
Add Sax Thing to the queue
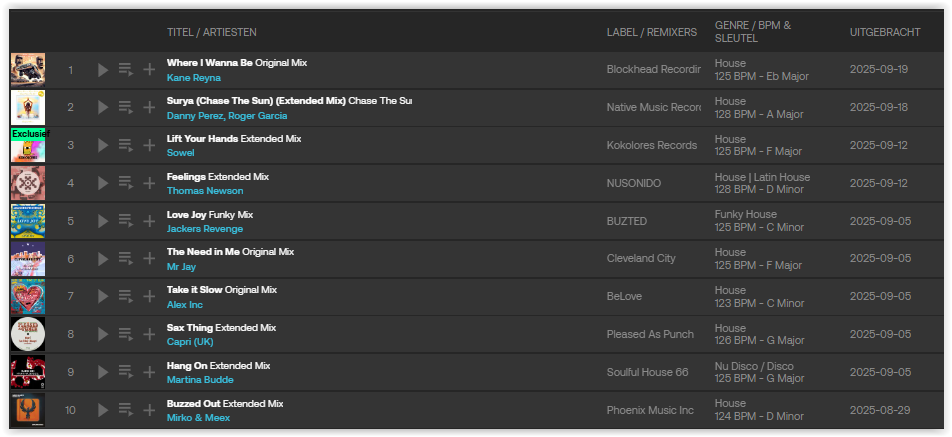[126, 334]
